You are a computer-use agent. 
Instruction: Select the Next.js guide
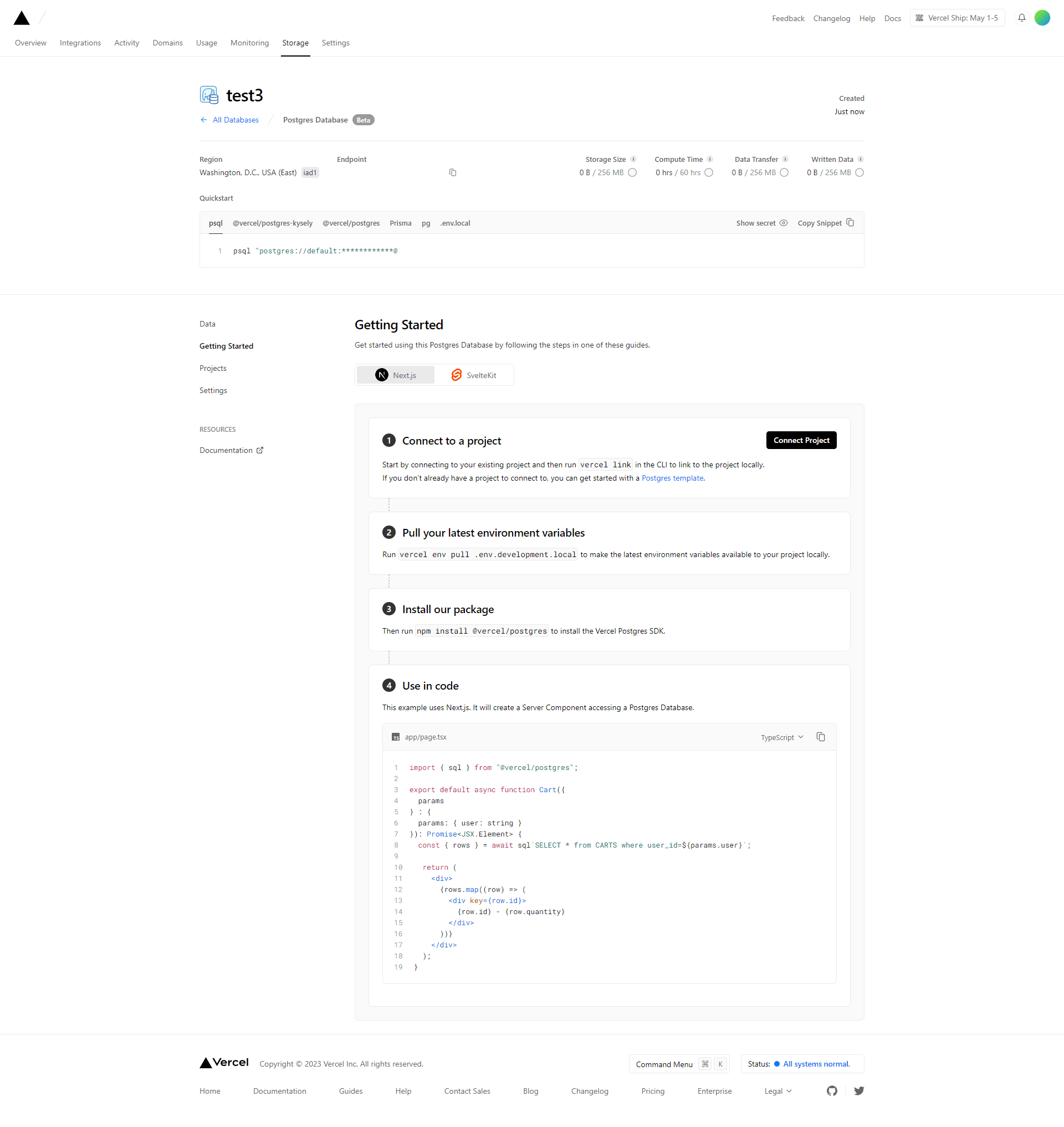click(395, 375)
